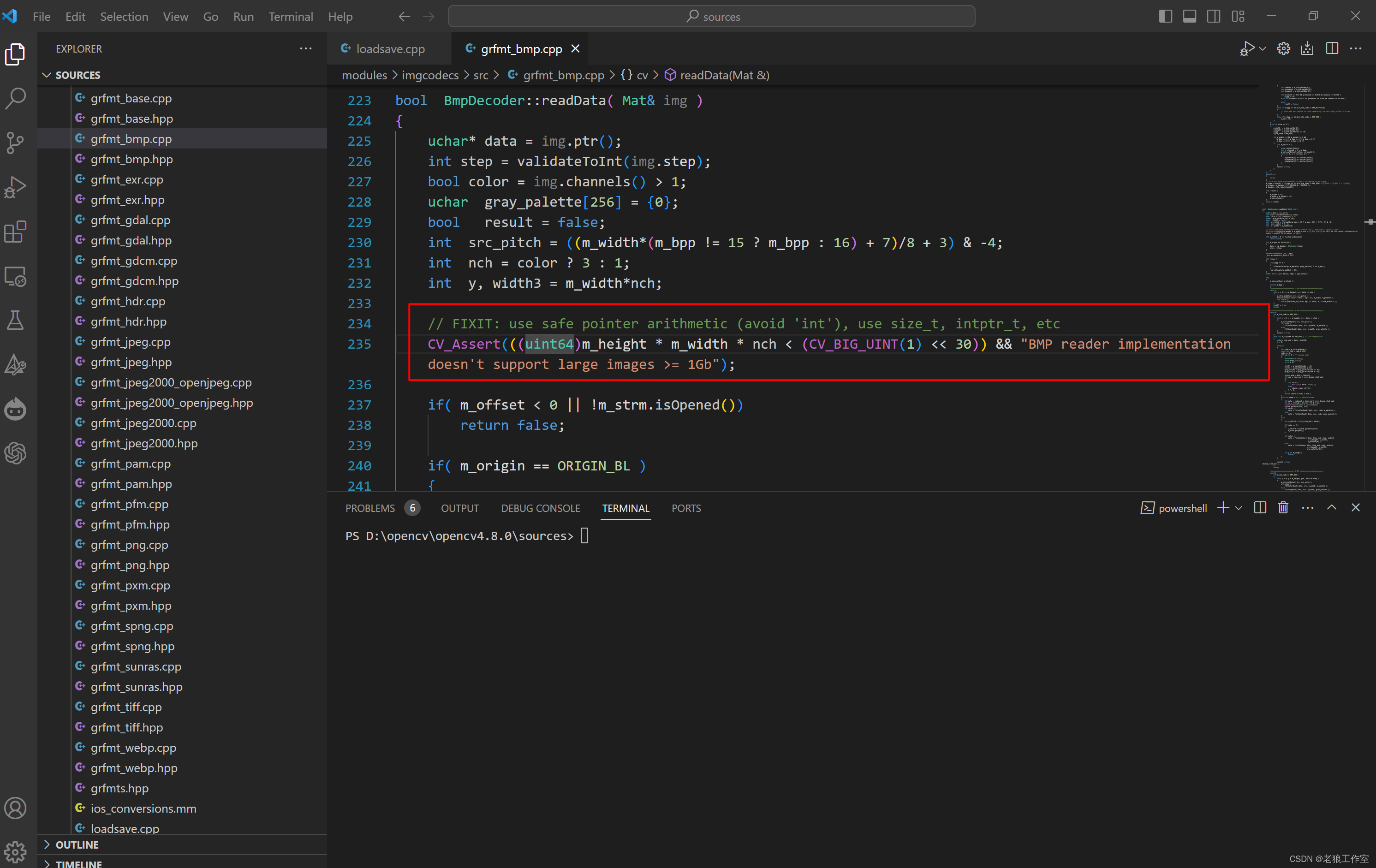Open grfmt_exr.cpp in the explorer
Image resolution: width=1376 pixels, height=868 pixels.
point(127,179)
